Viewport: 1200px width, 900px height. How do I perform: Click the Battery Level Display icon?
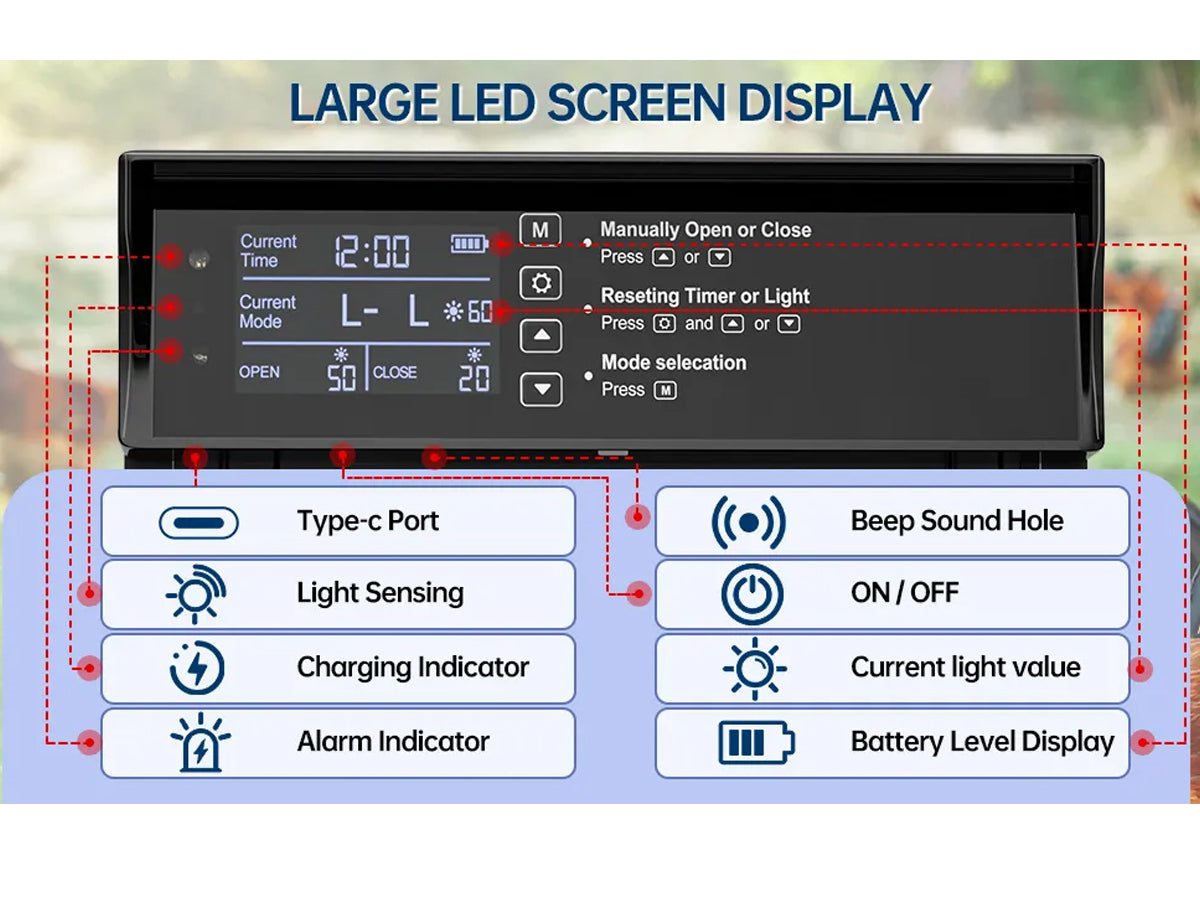(x=756, y=742)
